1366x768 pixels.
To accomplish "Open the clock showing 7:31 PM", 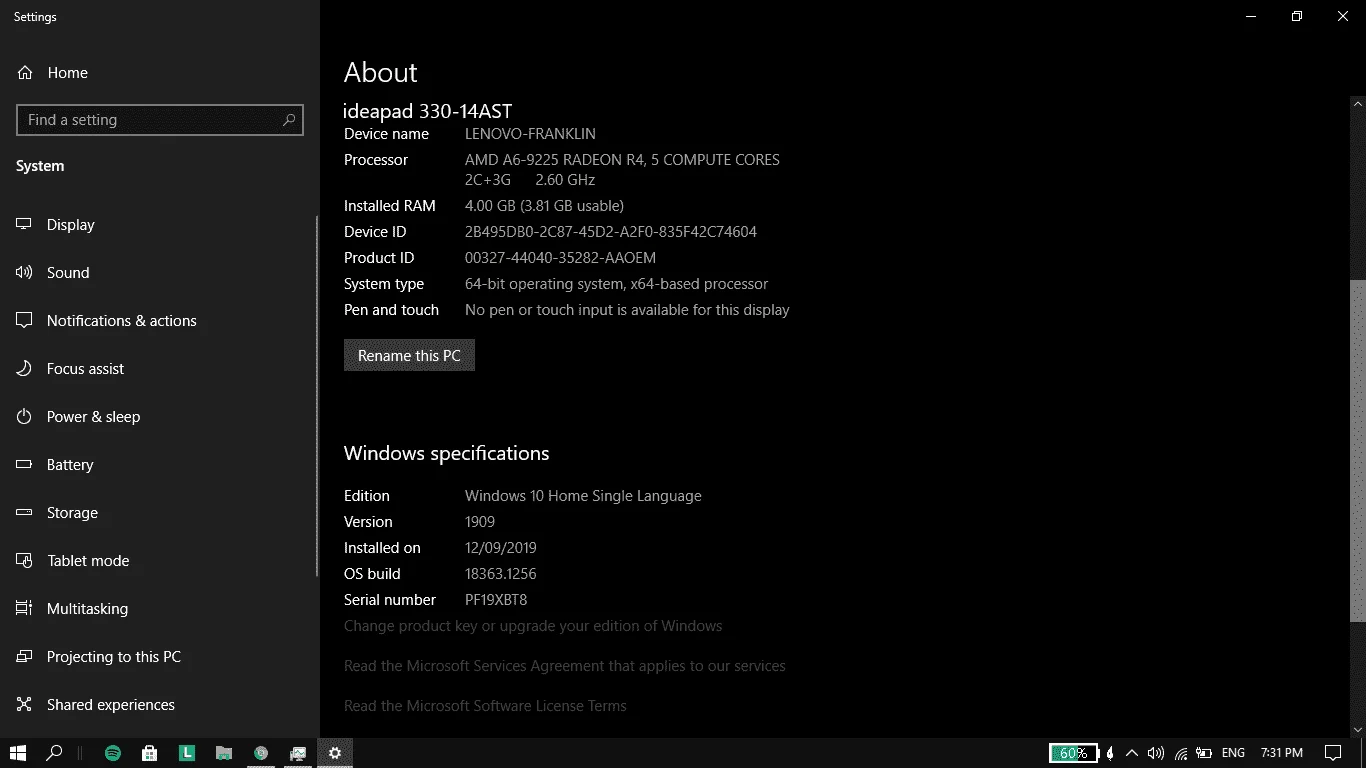I will [1282, 753].
